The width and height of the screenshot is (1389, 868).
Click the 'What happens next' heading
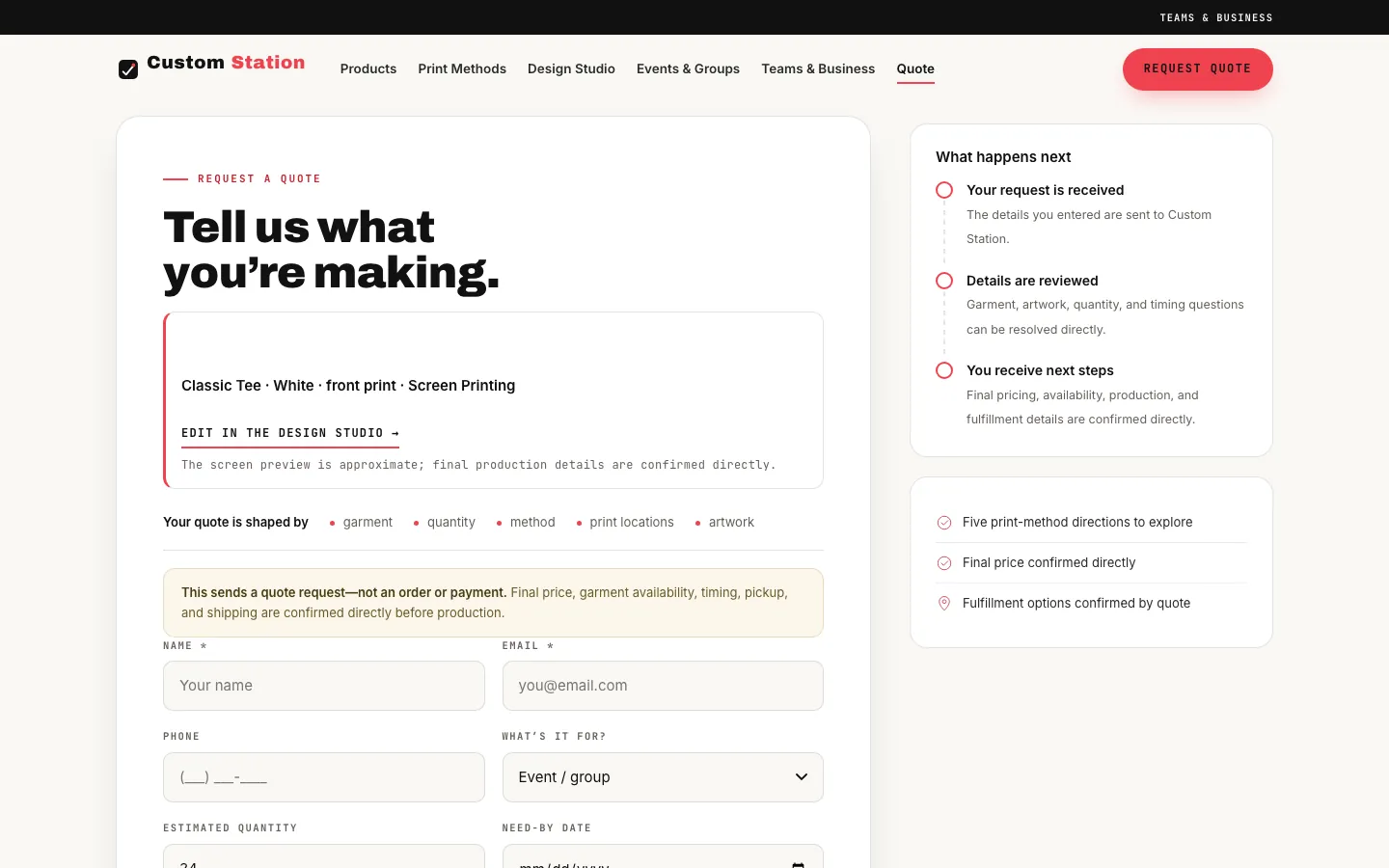coord(1003,157)
